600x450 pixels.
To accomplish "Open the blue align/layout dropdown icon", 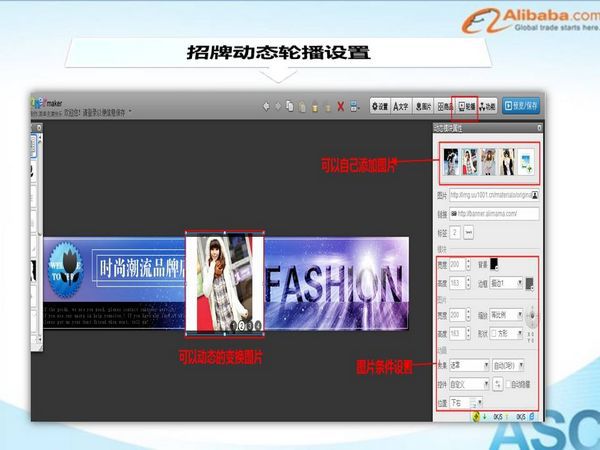I will coord(355,107).
